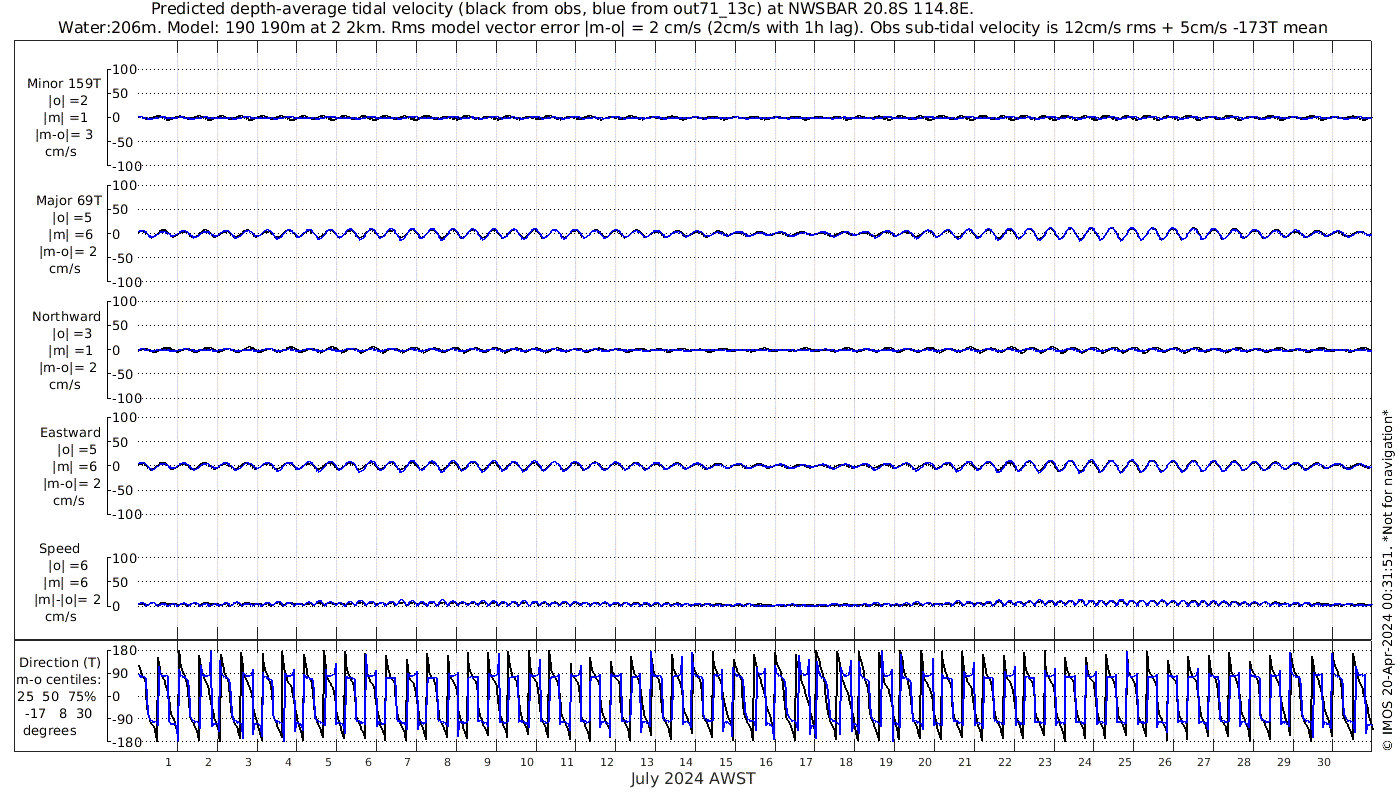The height and width of the screenshot is (800, 1400).
Task: Click '|m-o|= 3' value under Minor 159T
Action: (65, 135)
